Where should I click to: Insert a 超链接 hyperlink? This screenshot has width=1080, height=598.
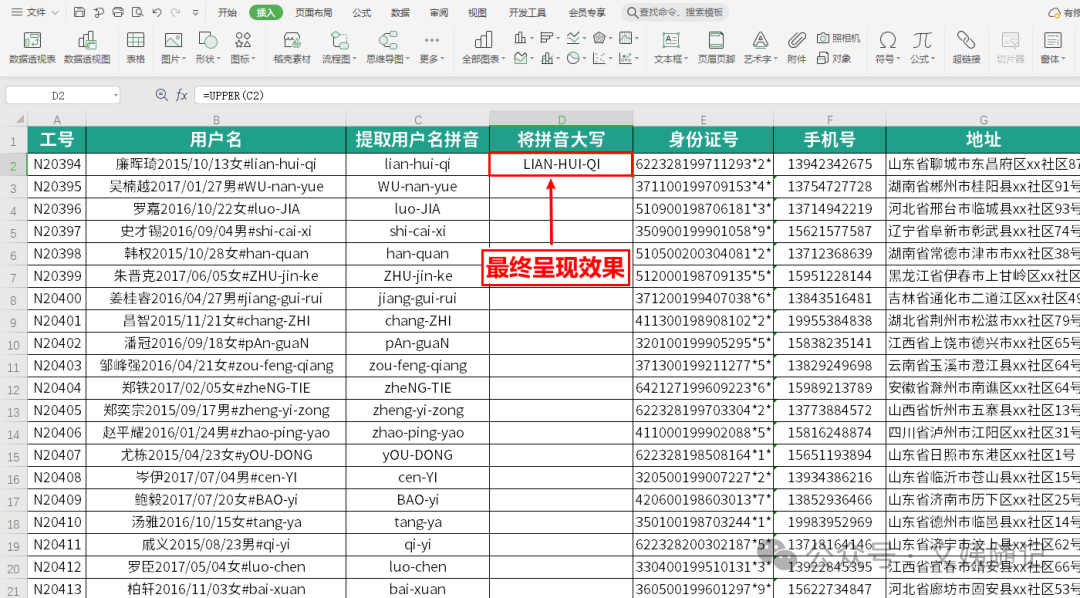pyautogui.click(x=966, y=48)
